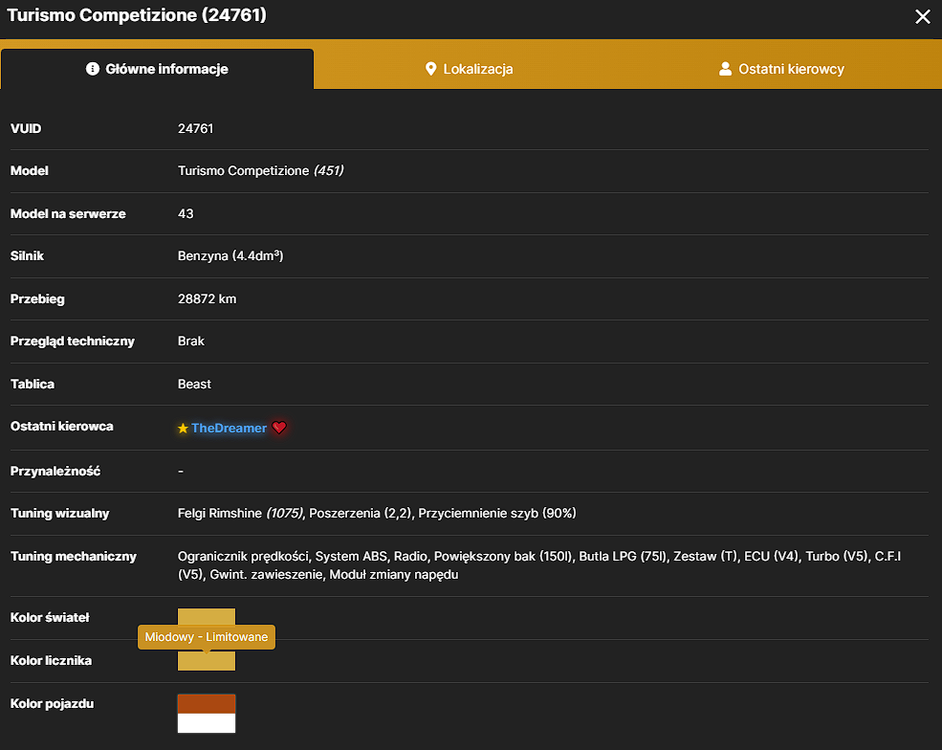Click the Przebieg value 28872 km

(x=207, y=299)
